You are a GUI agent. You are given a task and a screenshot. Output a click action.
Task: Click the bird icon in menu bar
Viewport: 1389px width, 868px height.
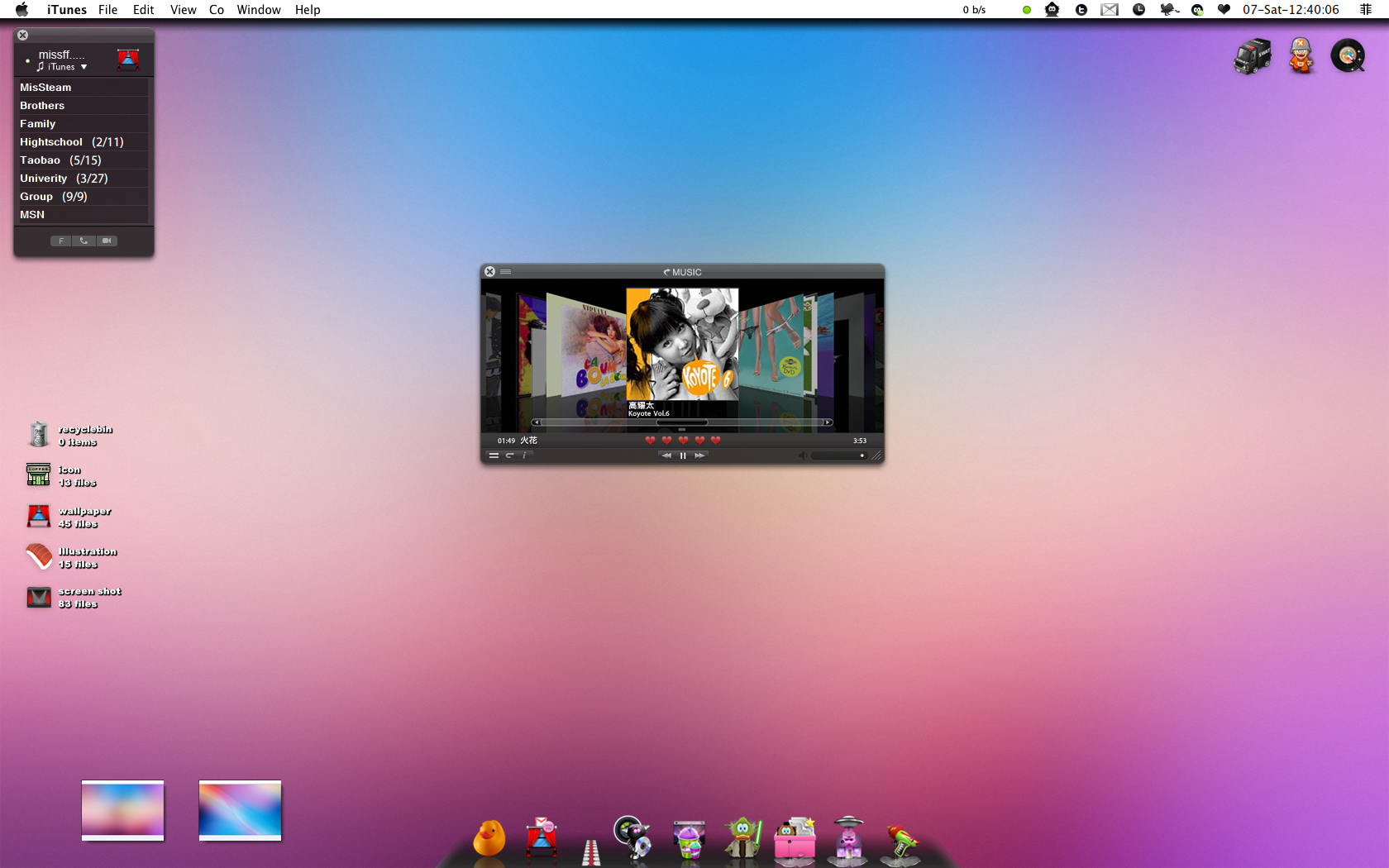point(1168,10)
